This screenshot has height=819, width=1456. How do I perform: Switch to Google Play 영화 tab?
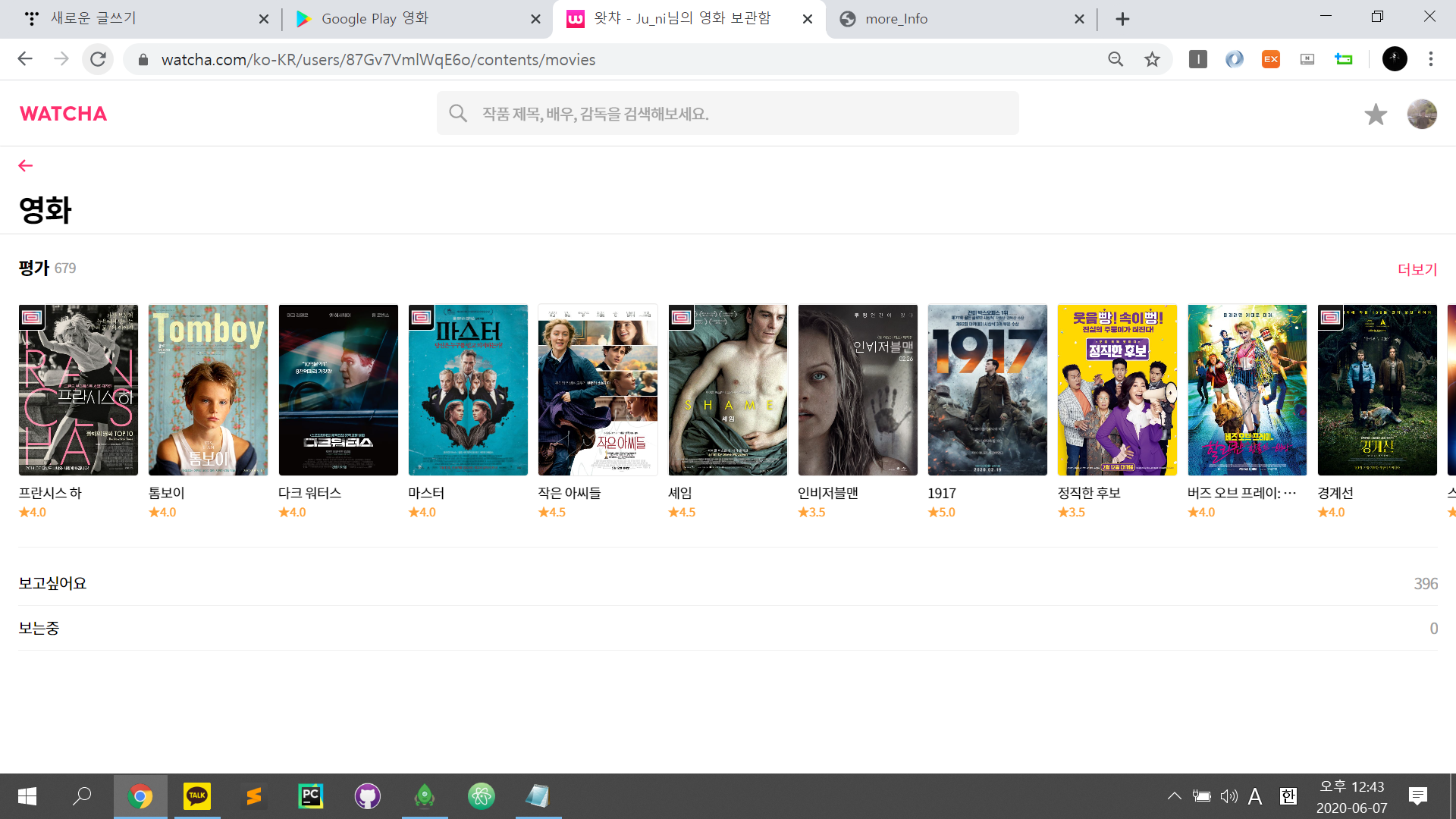pos(375,19)
